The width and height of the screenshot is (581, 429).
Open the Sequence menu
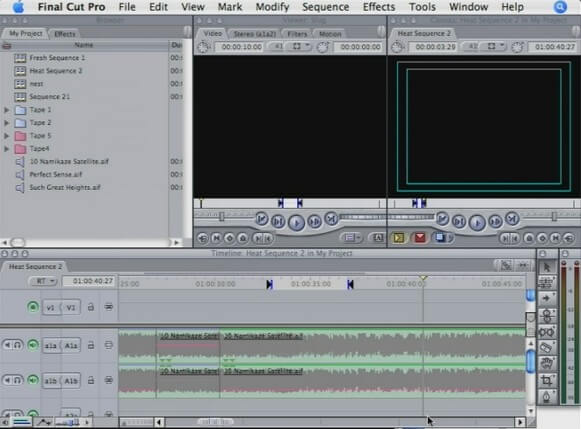tap(325, 7)
